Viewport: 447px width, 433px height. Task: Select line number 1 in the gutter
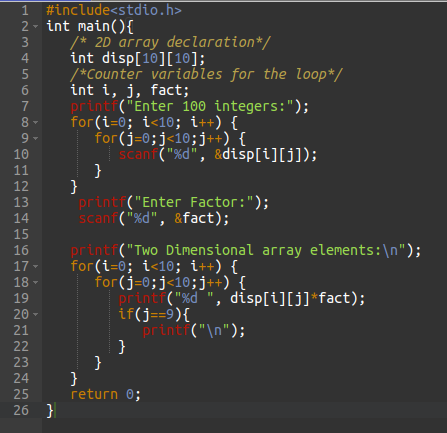[25, 11]
